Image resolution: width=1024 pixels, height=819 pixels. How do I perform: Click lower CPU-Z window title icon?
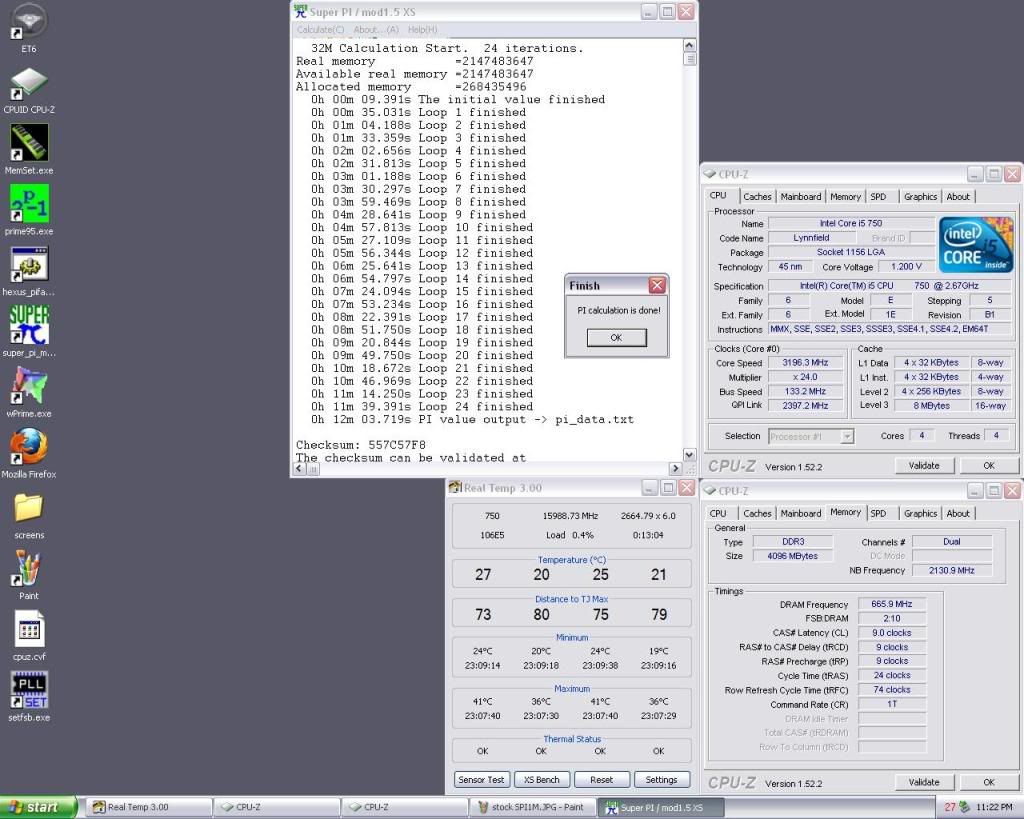(710, 490)
